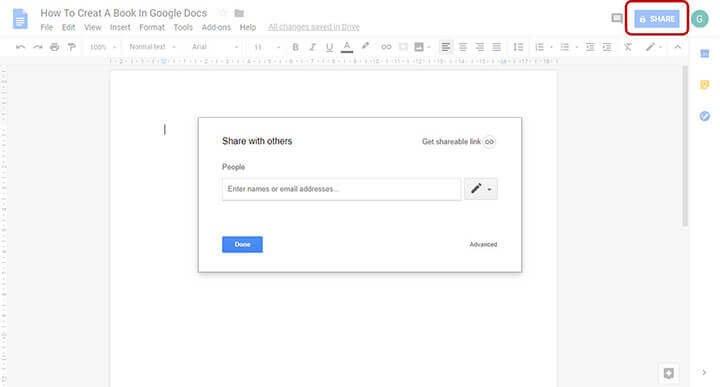This screenshot has width=720, height=387.
Task: Select Left align
Action: pos(445,47)
